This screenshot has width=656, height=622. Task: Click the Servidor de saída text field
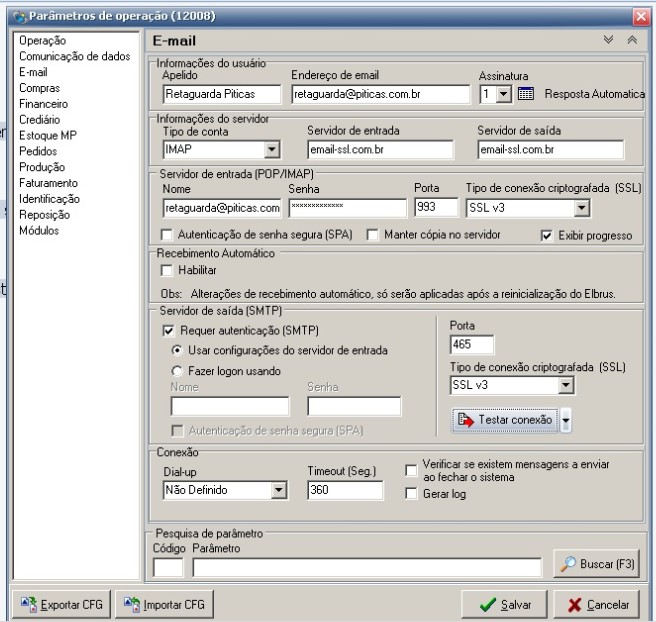click(549, 150)
